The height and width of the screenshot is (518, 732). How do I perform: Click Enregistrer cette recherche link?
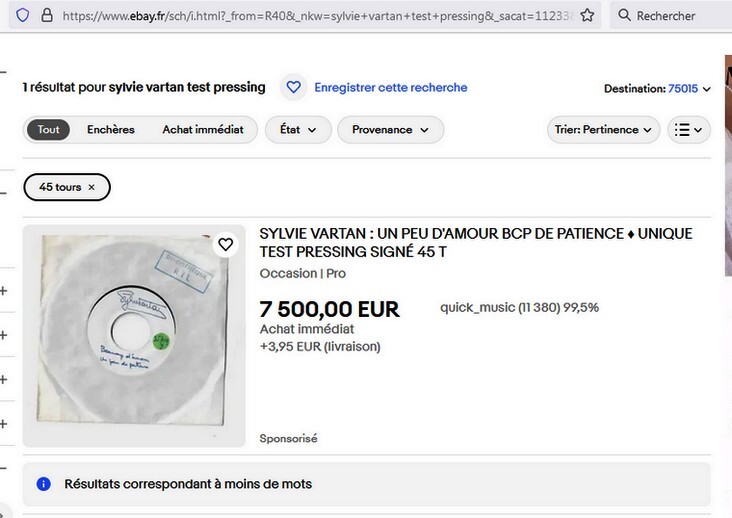coord(390,88)
